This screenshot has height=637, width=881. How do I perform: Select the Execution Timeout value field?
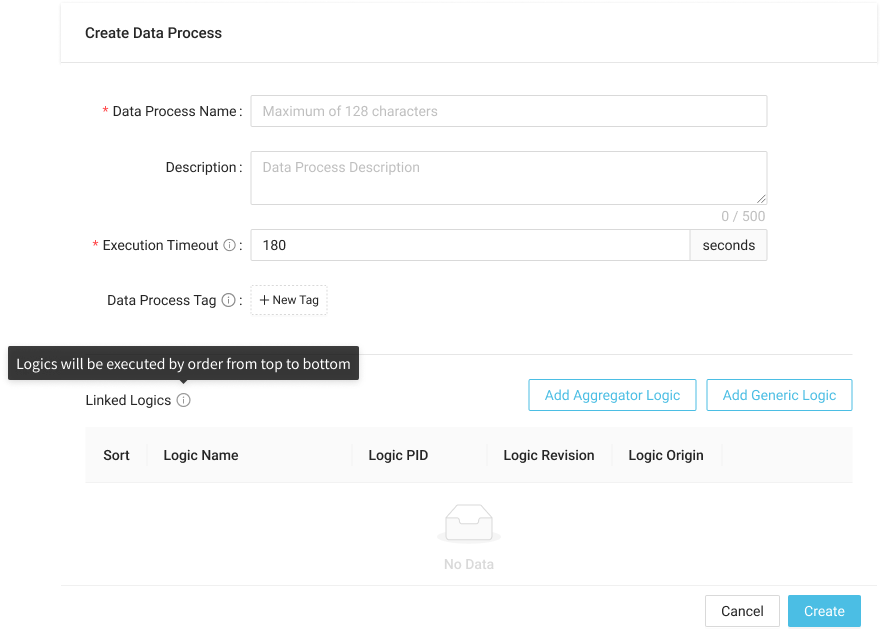coord(470,245)
